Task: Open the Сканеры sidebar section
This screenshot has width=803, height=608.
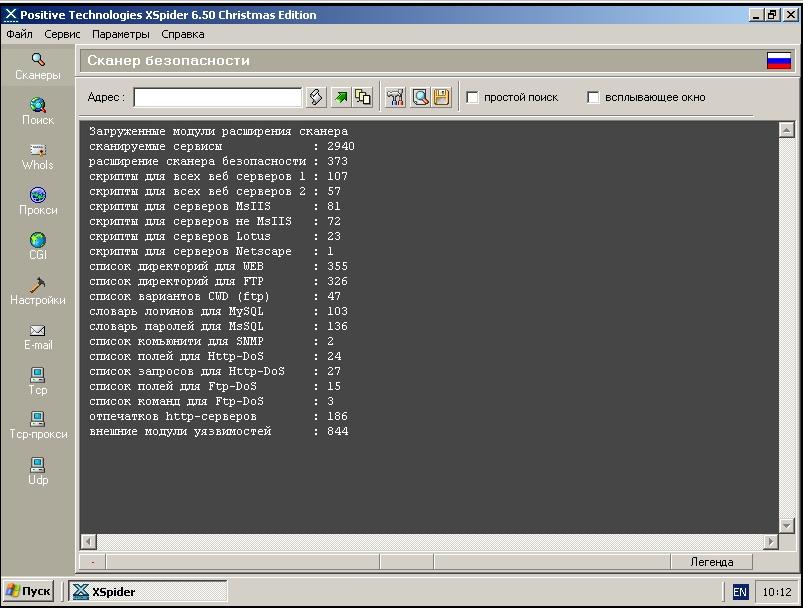Action: tap(38, 67)
